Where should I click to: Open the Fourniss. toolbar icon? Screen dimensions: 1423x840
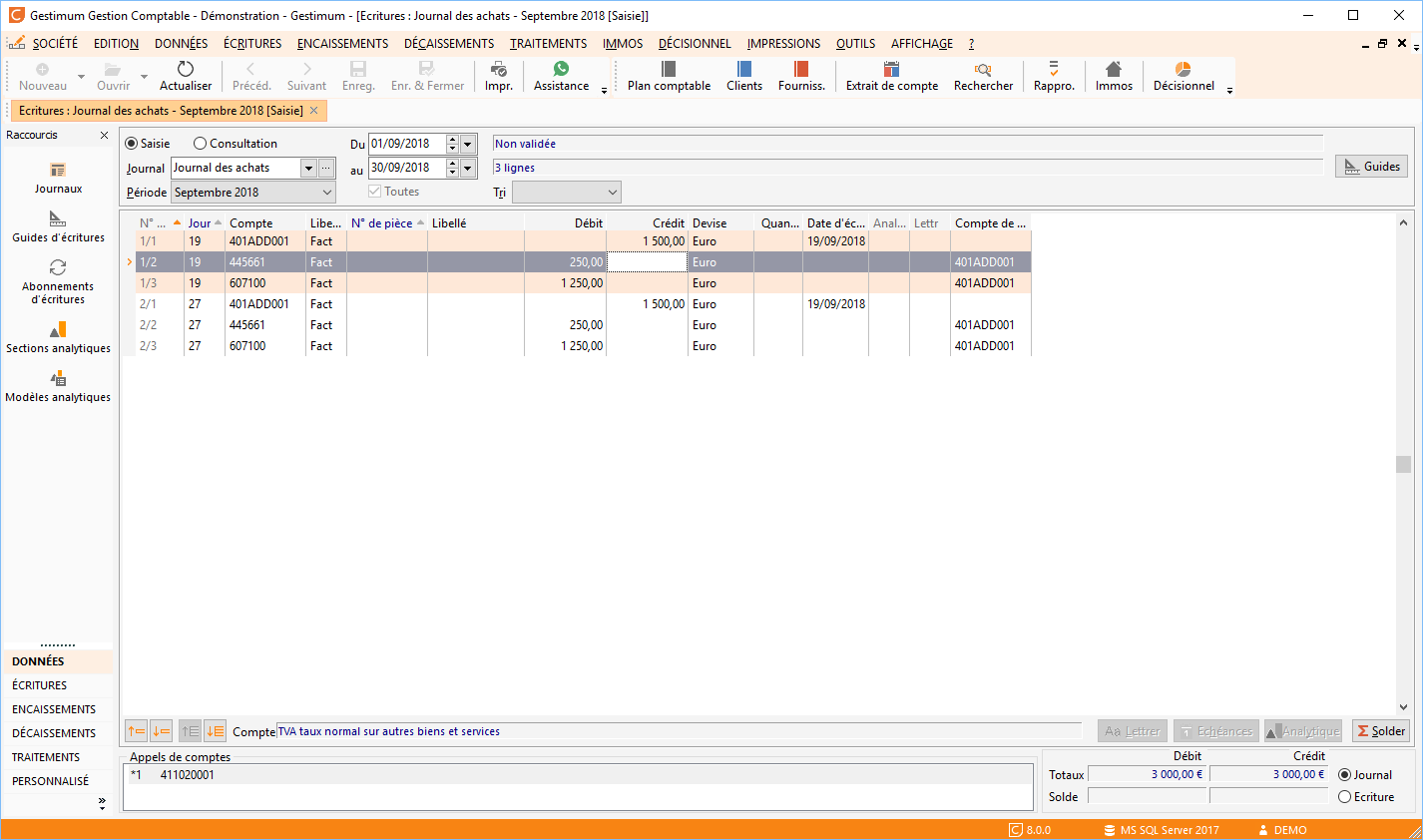[801, 69]
